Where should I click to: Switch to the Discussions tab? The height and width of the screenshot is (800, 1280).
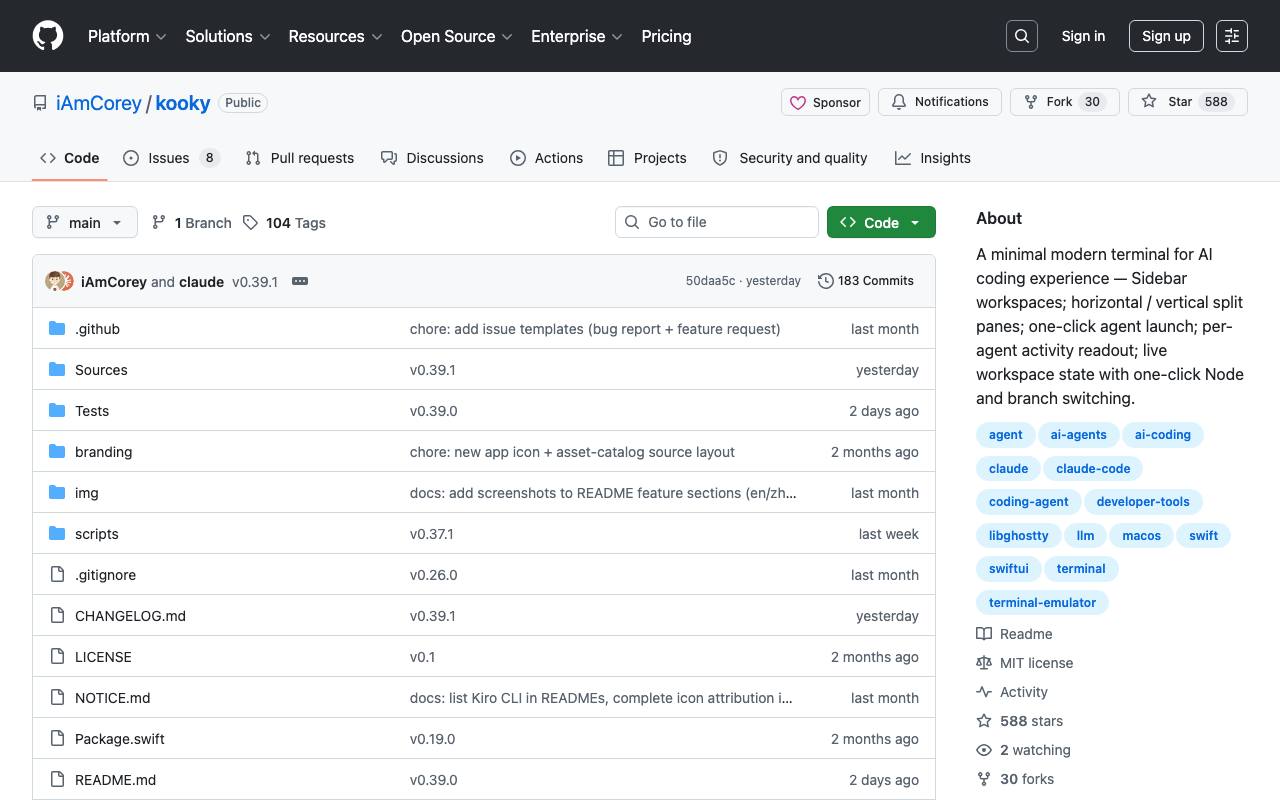432,158
